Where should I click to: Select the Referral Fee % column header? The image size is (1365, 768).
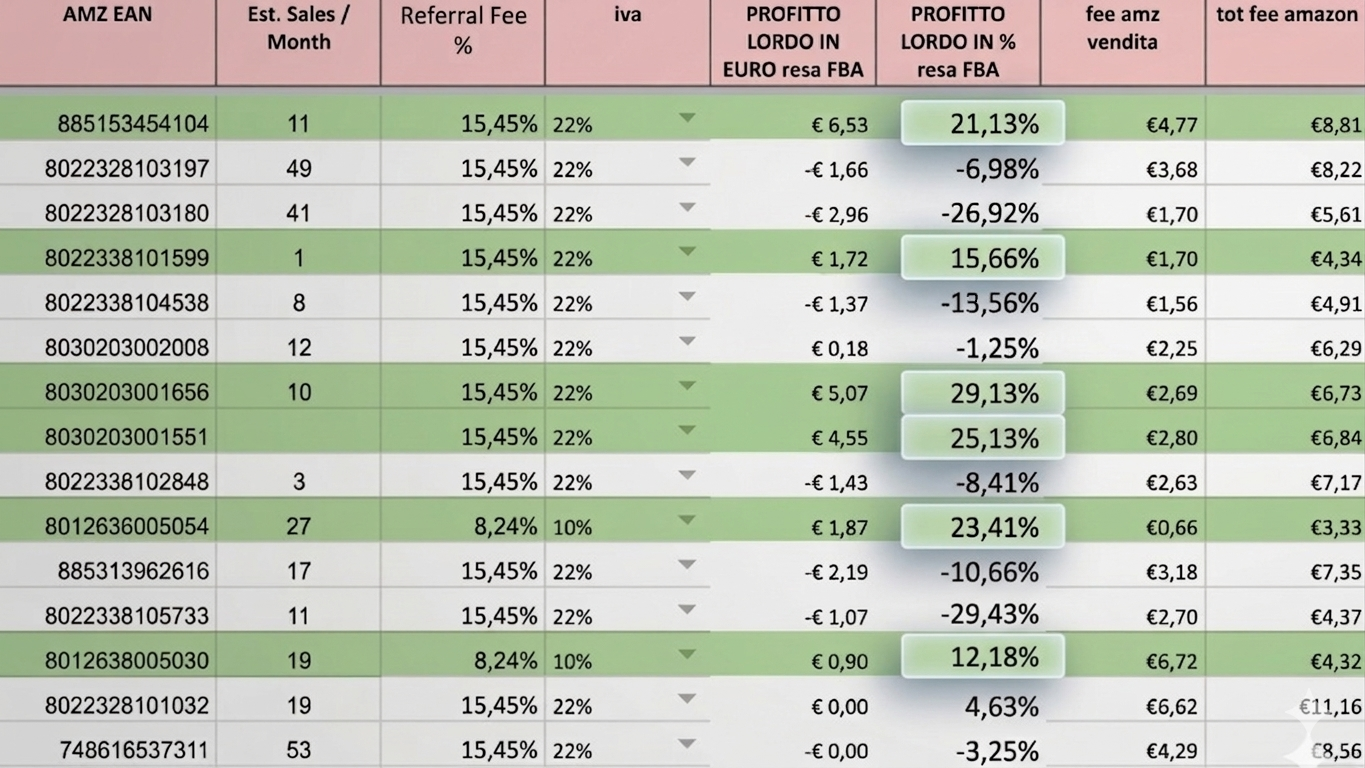point(461,28)
